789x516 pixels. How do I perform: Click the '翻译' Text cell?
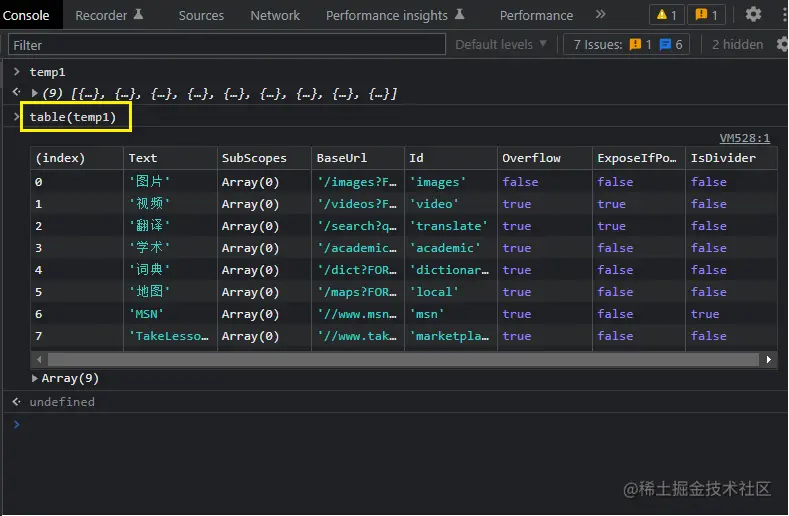click(170, 226)
